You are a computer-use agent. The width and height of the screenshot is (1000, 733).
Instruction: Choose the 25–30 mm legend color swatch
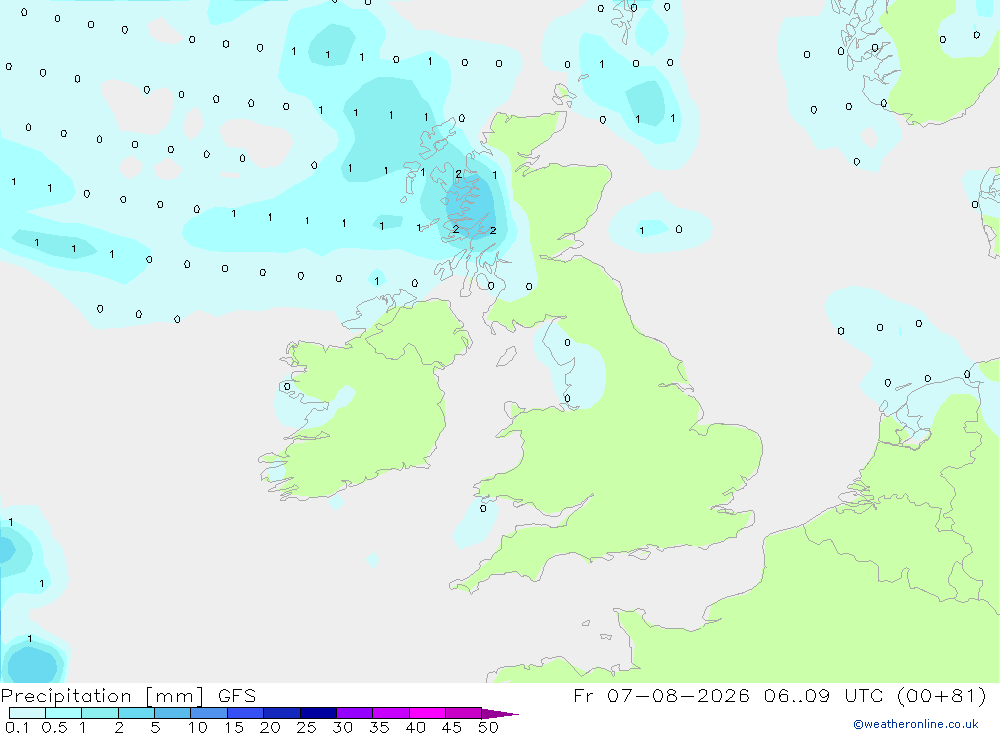pyautogui.click(x=318, y=713)
